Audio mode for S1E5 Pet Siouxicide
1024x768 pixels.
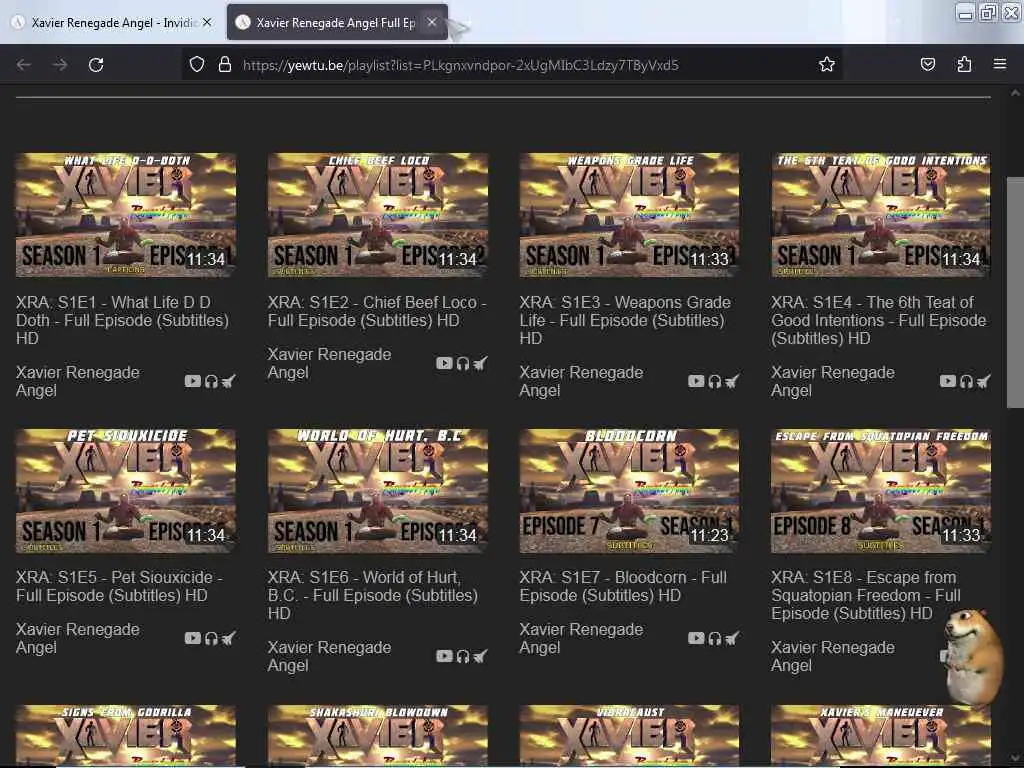211,639
